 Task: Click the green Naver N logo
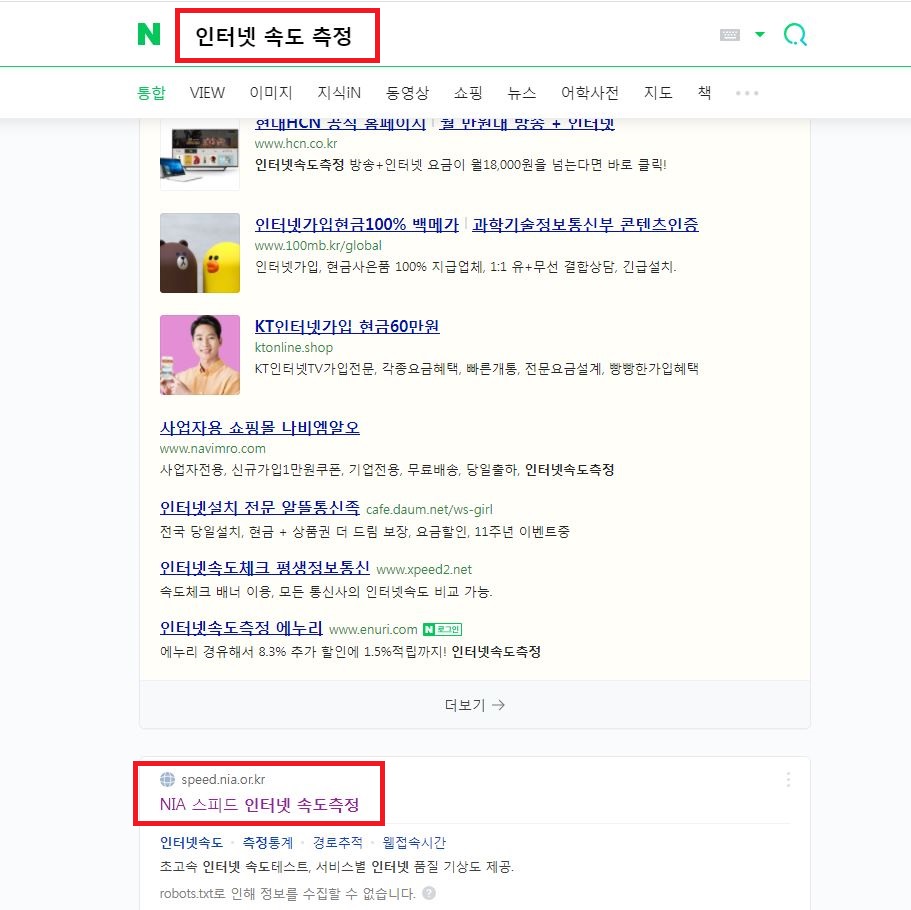(x=149, y=34)
